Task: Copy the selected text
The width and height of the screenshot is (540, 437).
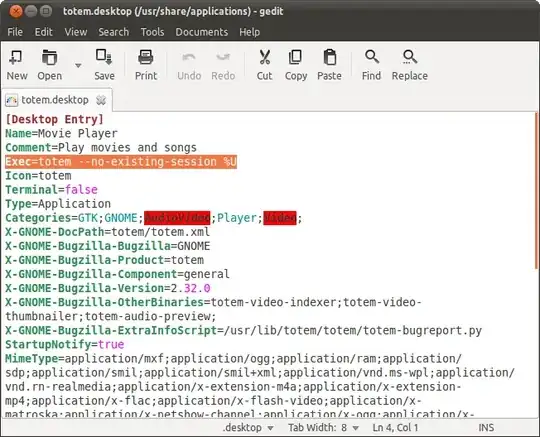Action: coord(296,65)
